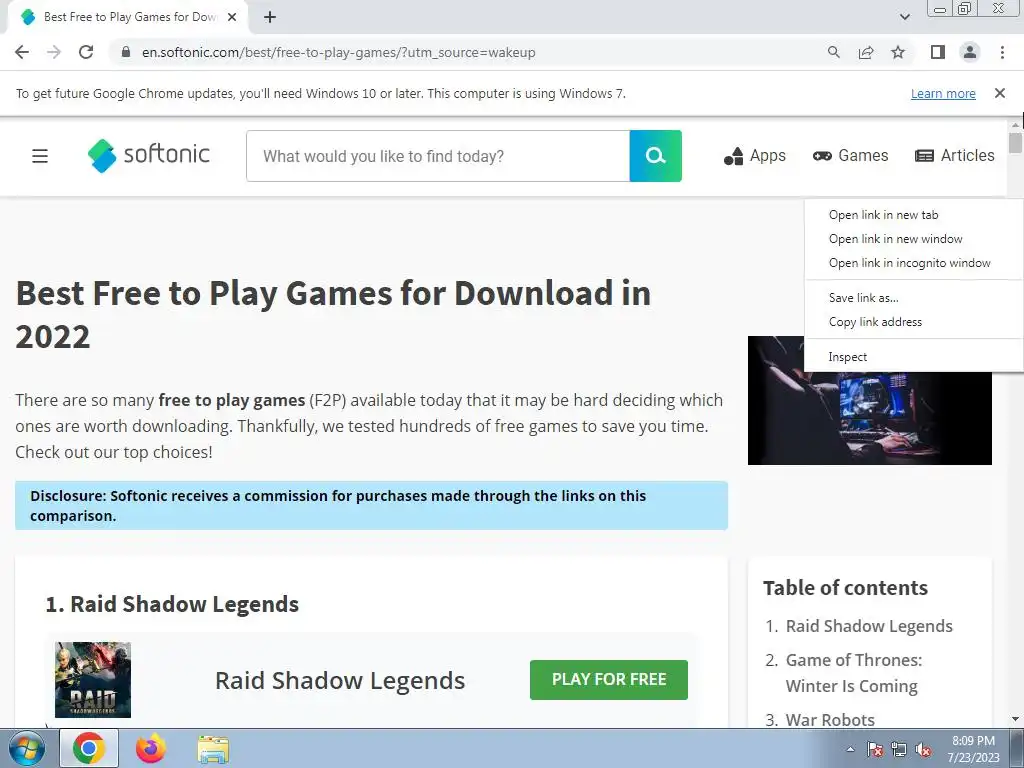Click Raid Shadow Legends card title
1024x768 pixels.
340,680
